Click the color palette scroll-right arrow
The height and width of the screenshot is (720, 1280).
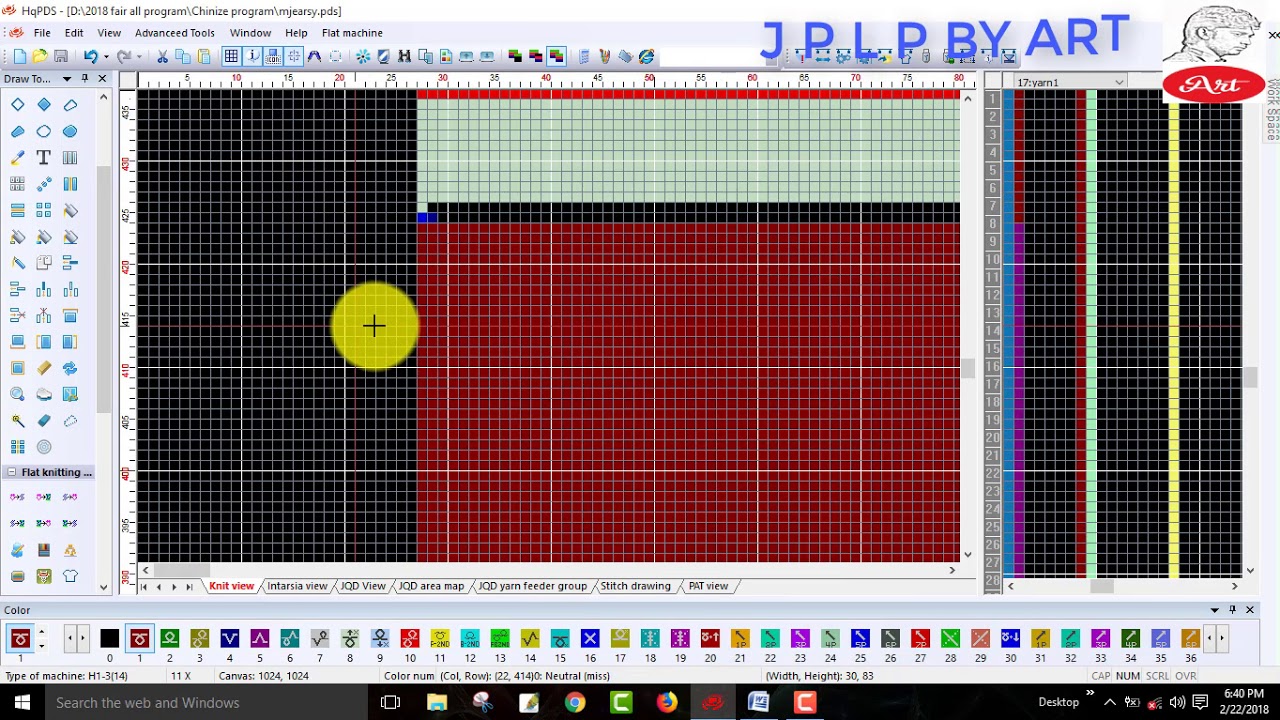(1221, 638)
